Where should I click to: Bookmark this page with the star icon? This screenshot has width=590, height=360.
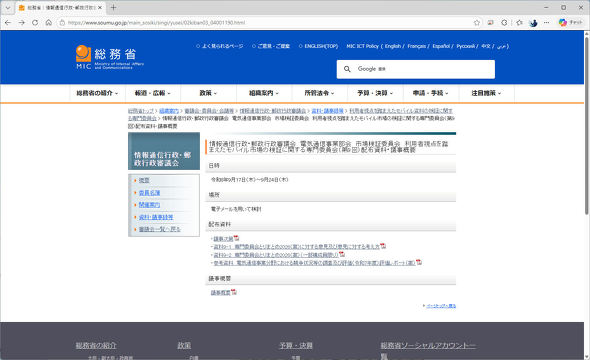[477, 23]
